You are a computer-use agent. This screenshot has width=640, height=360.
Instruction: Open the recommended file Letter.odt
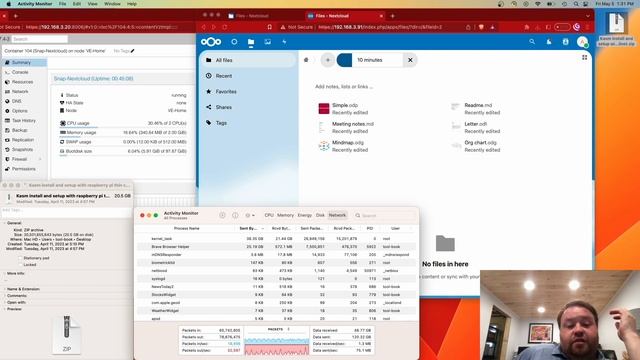tap(476, 127)
